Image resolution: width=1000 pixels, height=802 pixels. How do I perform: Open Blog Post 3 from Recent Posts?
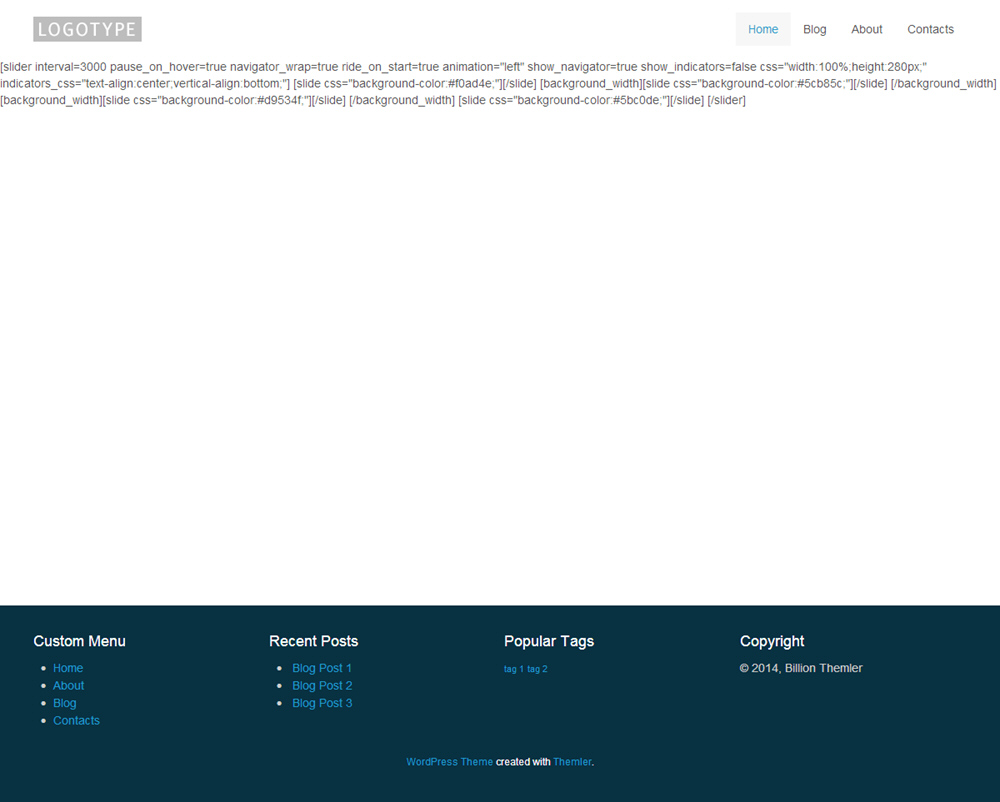click(322, 703)
